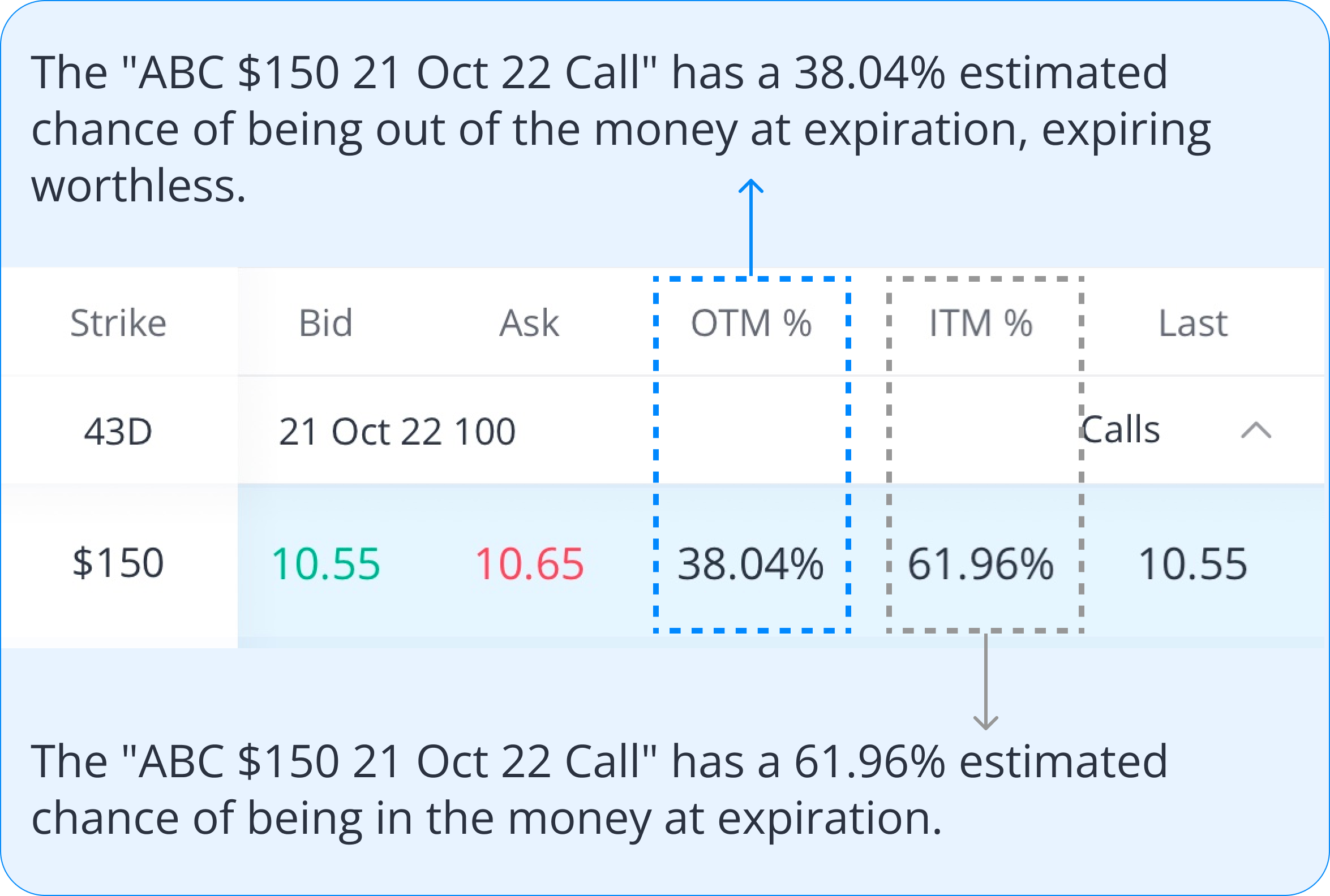Click the Last column header

click(1194, 323)
